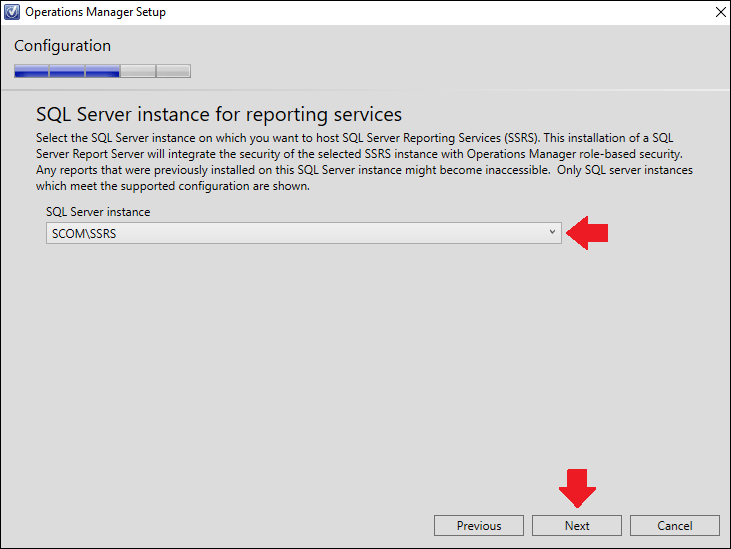
Task: Click the 'Operations Manager Setup' title bar text
Action: pyautogui.click(x=96, y=12)
